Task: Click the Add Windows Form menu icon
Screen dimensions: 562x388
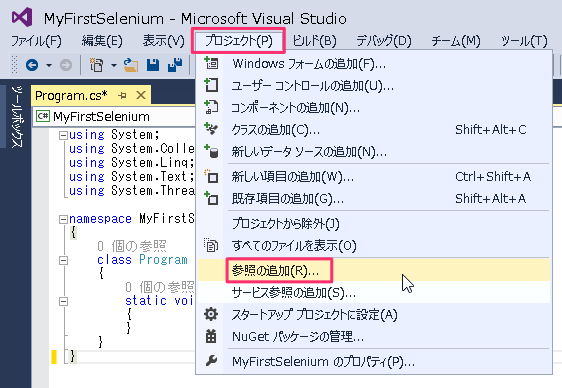Action: (x=211, y=63)
